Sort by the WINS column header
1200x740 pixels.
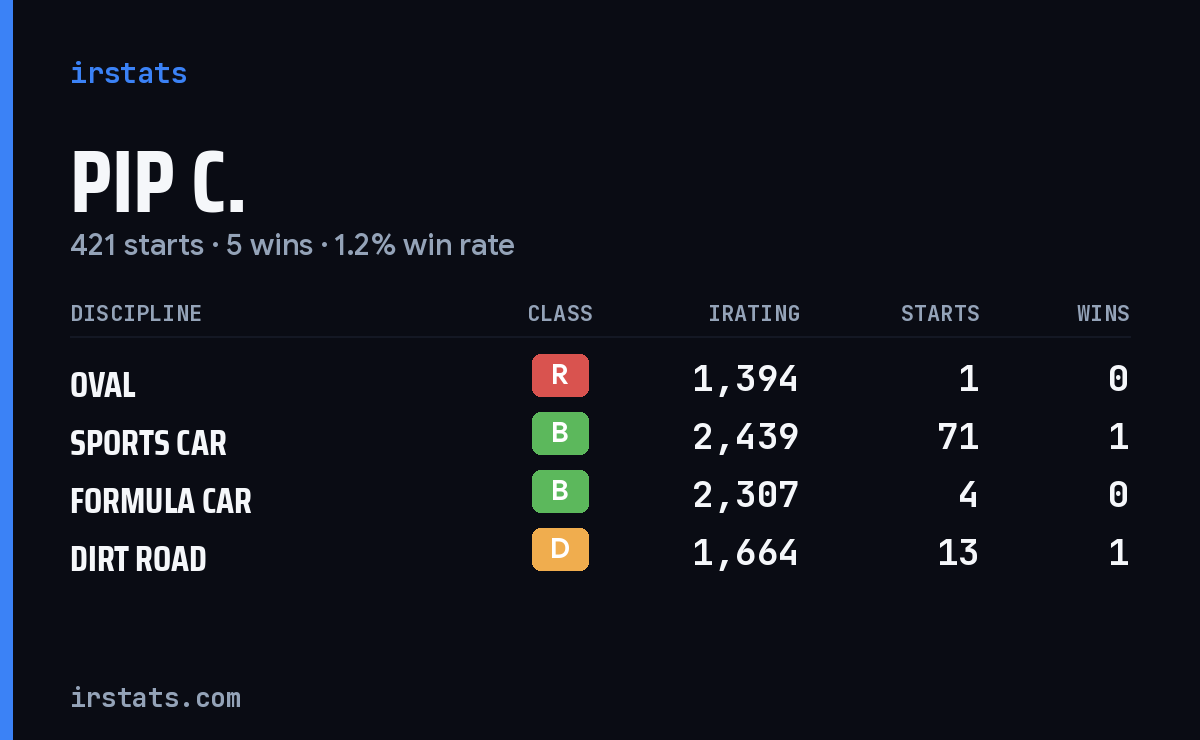coord(1103,314)
